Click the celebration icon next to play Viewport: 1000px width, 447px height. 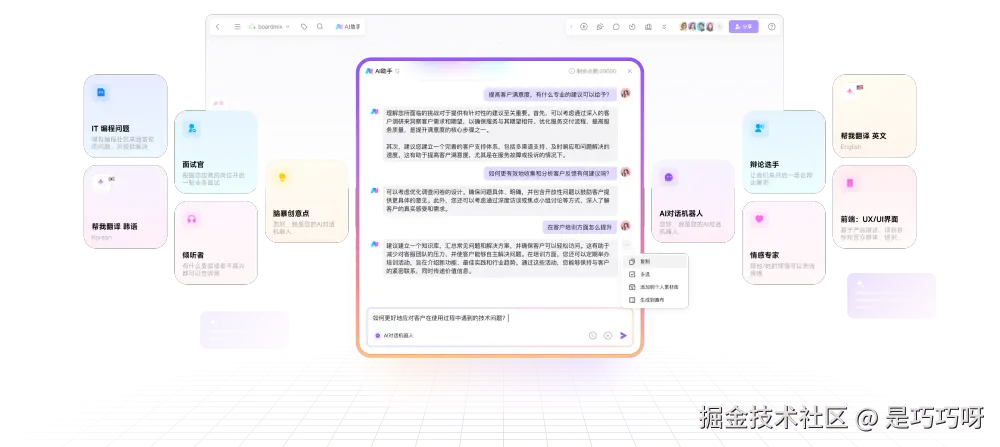click(x=600, y=27)
